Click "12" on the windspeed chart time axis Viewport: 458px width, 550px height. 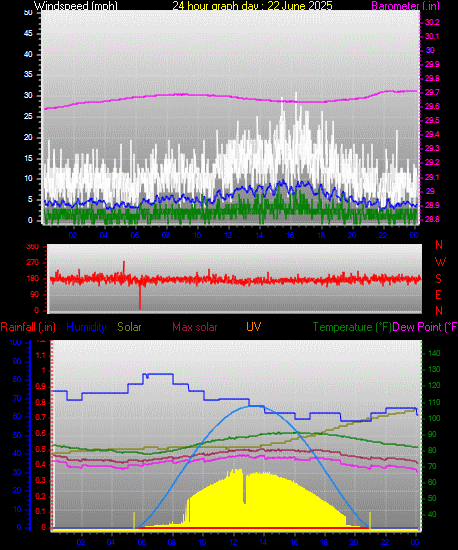pyautogui.click(x=228, y=235)
